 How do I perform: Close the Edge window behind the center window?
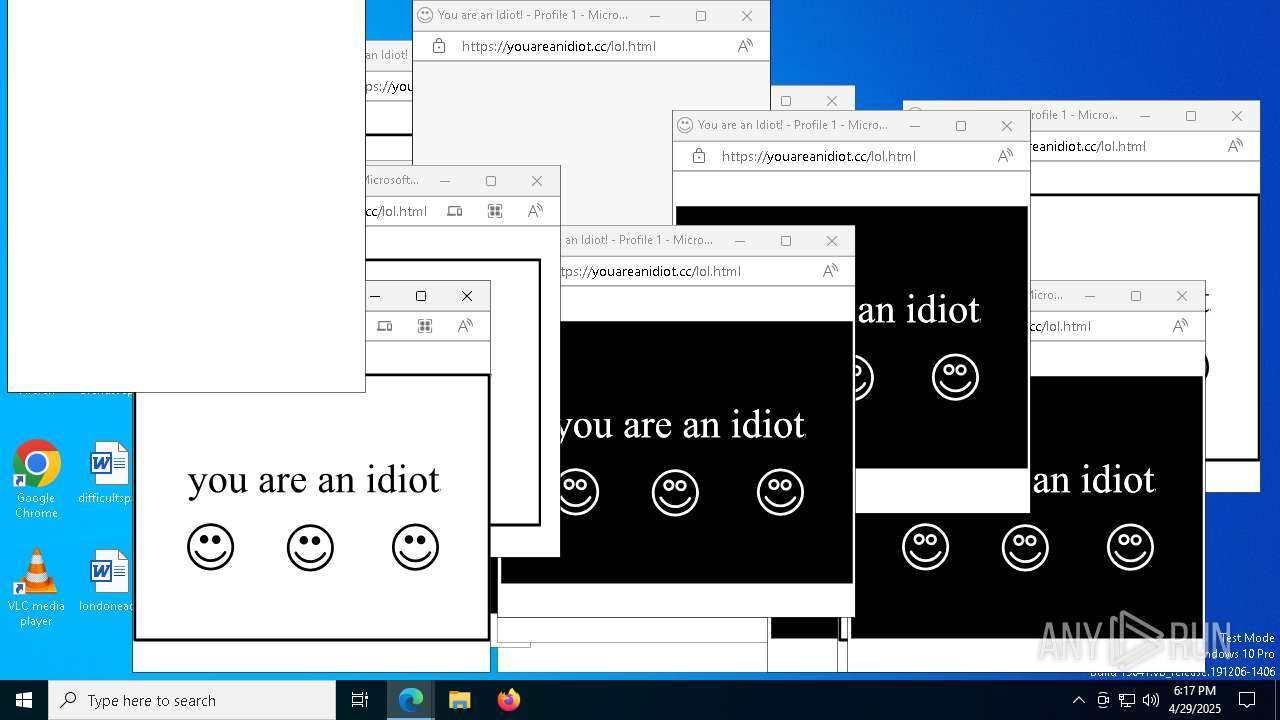1007,126
